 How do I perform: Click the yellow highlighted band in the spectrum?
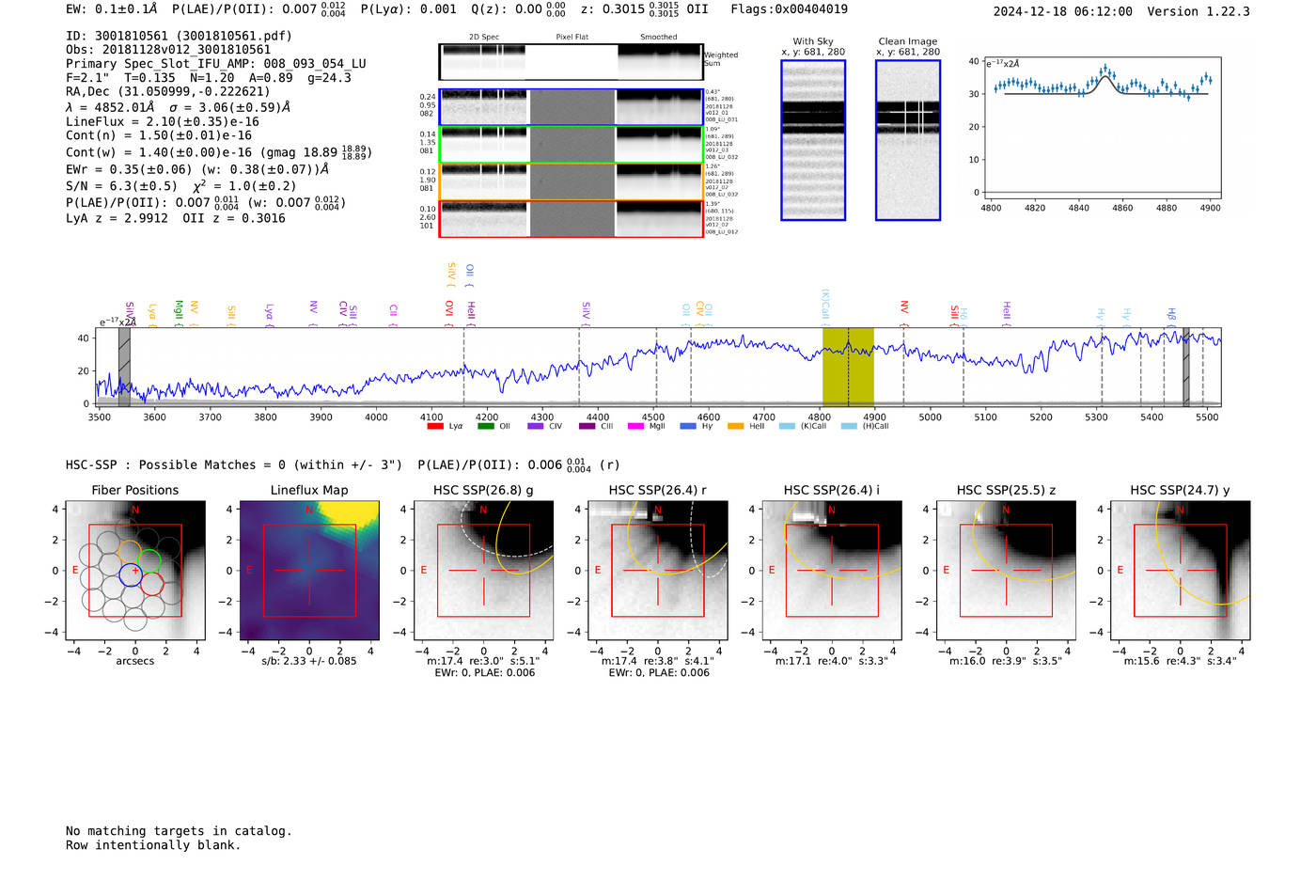pos(848,368)
